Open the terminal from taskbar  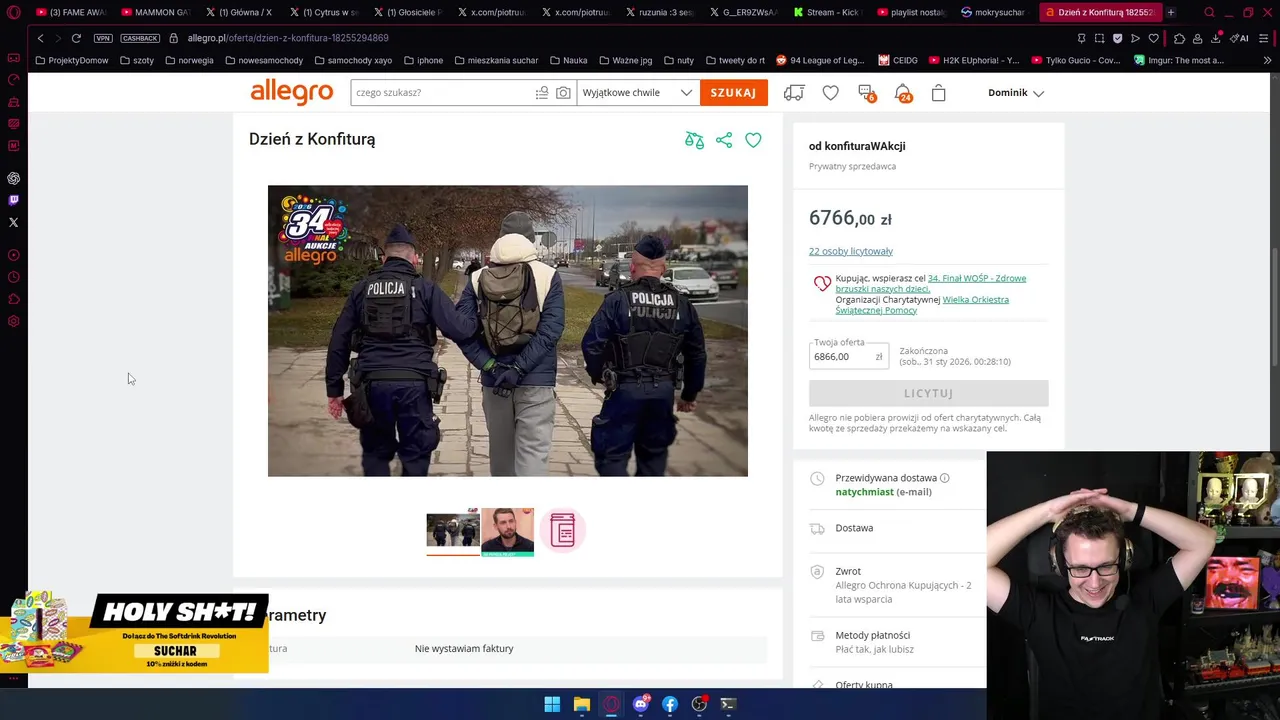[728, 704]
